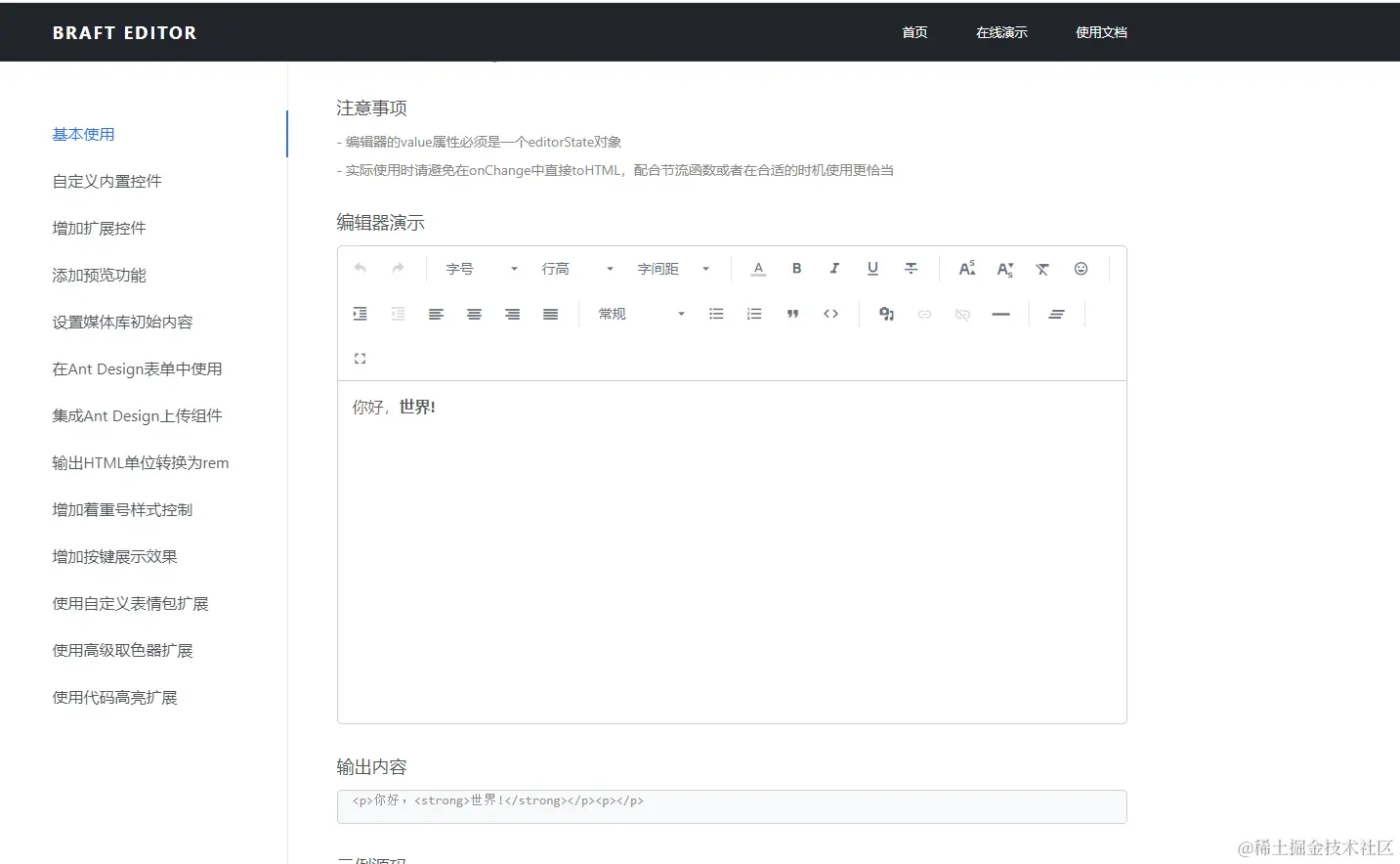Open the 字间距 letter spacing dropdown

pos(673,269)
